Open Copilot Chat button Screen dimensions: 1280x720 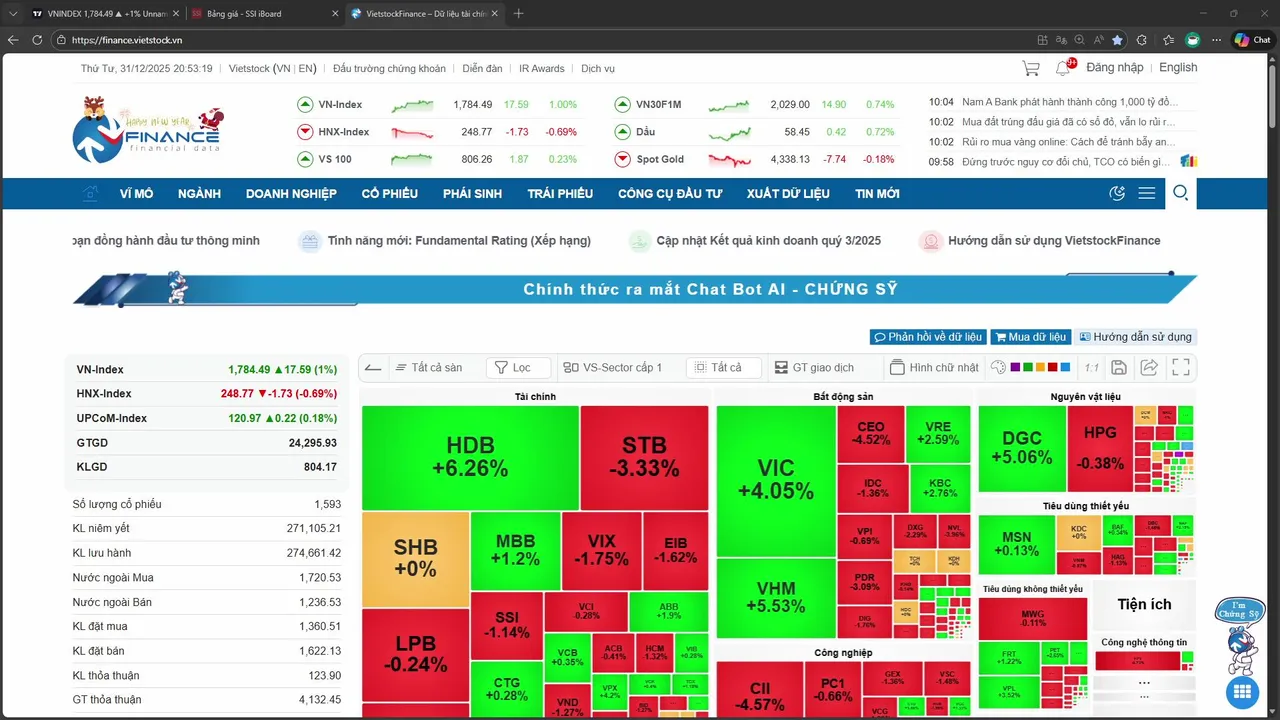coord(1252,40)
